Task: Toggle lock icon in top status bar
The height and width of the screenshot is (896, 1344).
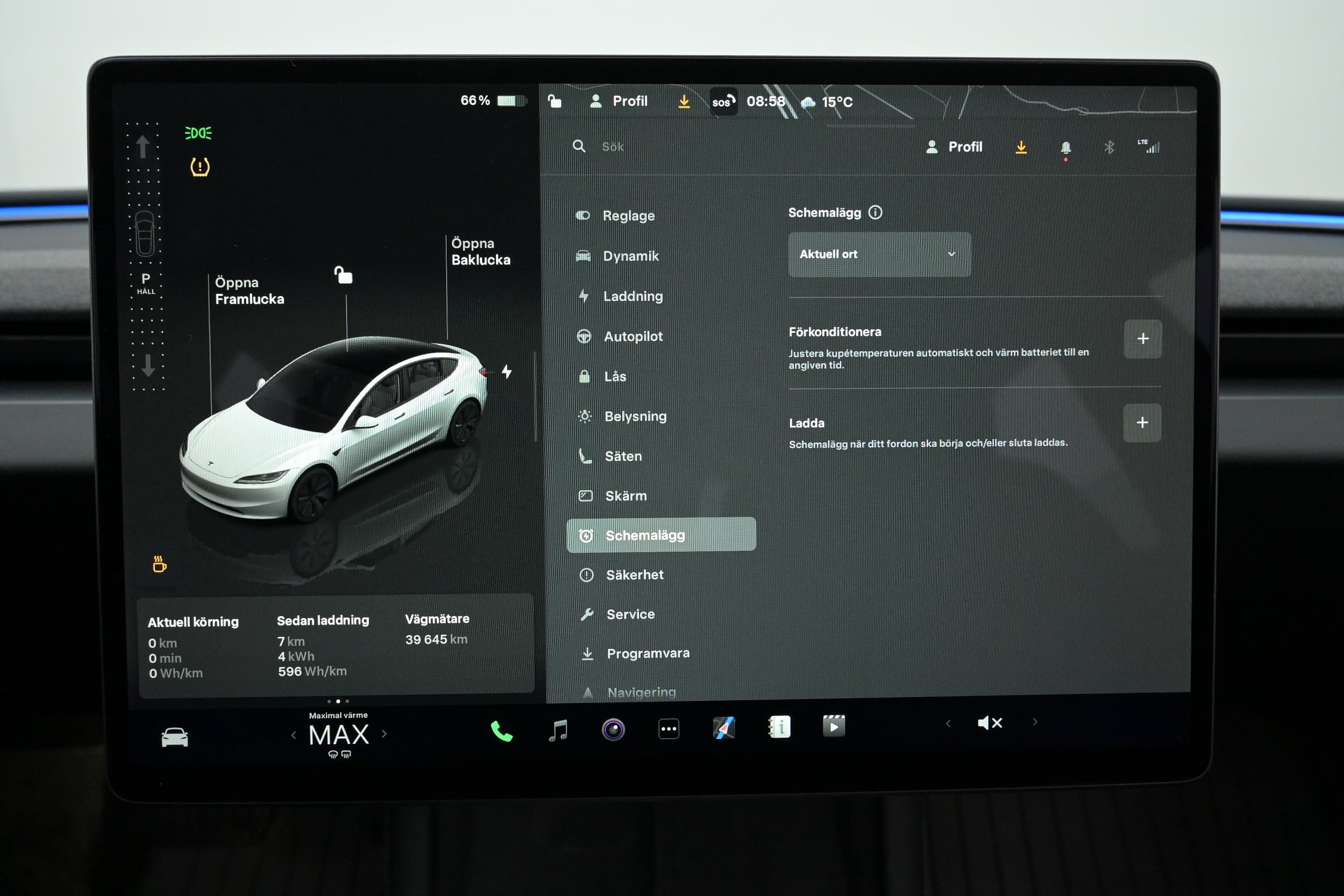Action: pos(554,101)
